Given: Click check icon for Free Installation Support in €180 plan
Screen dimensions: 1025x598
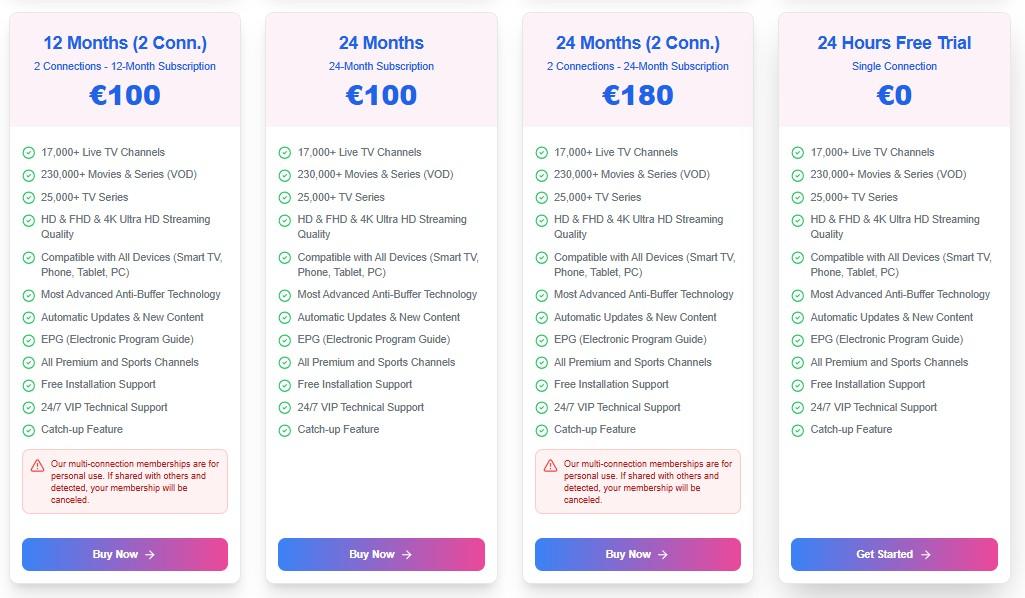Looking at the screenshot, I should [x=541, y=385].
